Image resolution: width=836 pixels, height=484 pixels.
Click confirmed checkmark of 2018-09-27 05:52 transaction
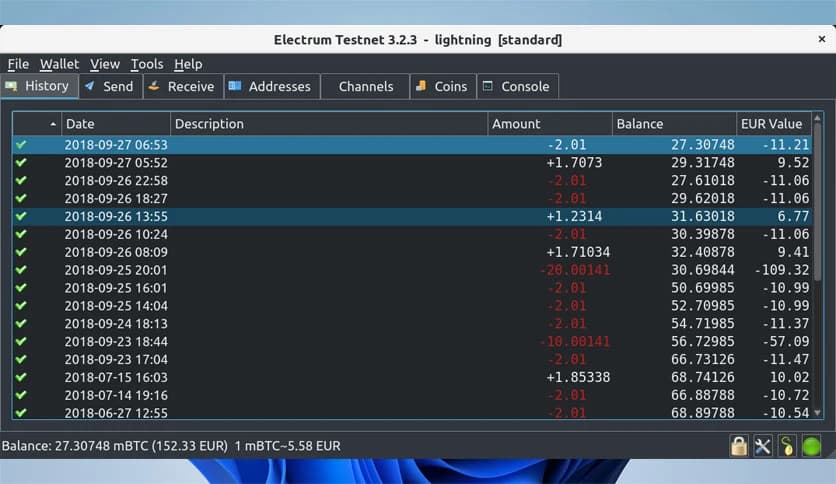coord(21,162)
